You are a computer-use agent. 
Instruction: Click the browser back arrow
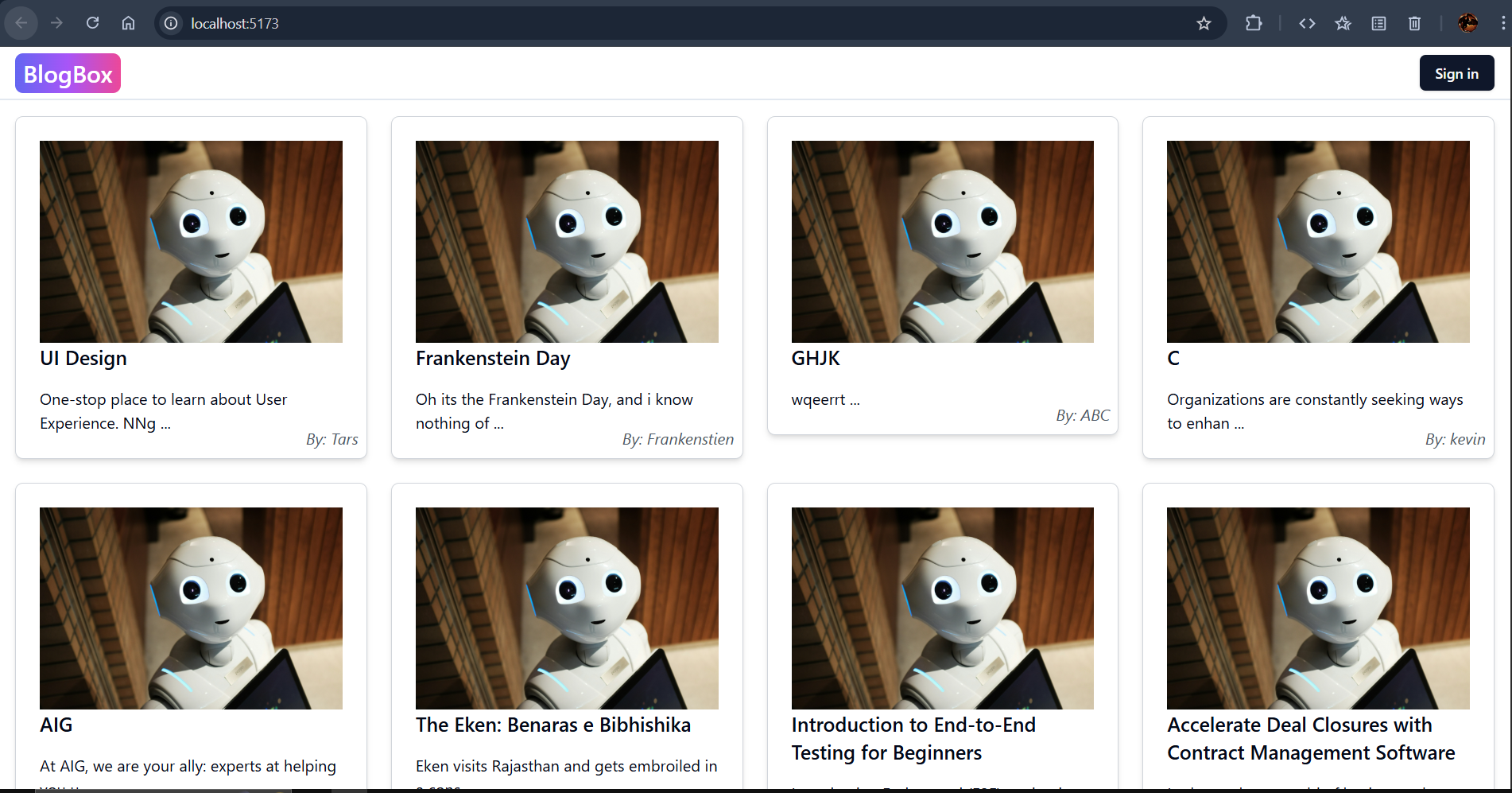coord(21,23)
